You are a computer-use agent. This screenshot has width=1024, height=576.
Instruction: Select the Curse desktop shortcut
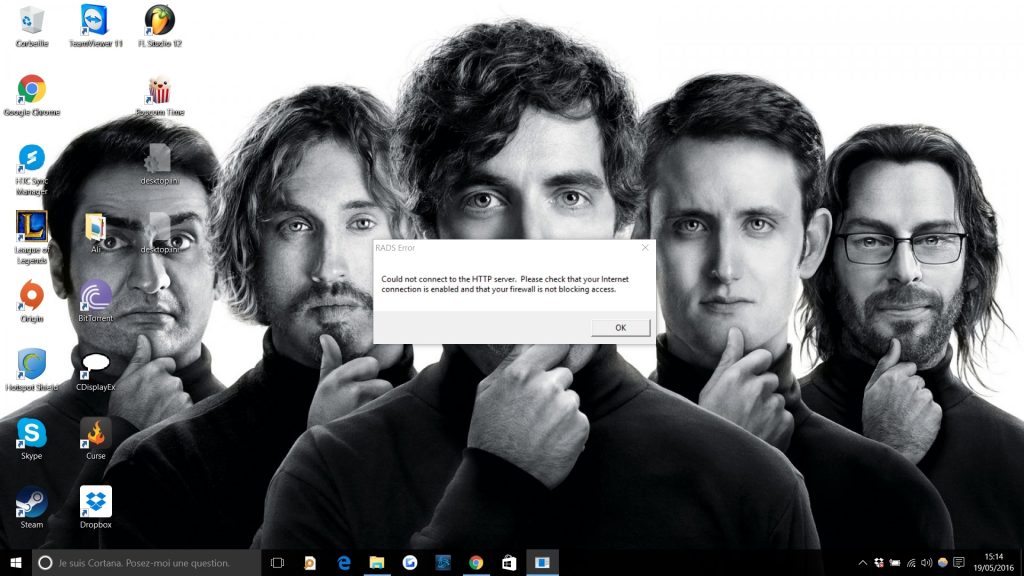pos(96,433)
